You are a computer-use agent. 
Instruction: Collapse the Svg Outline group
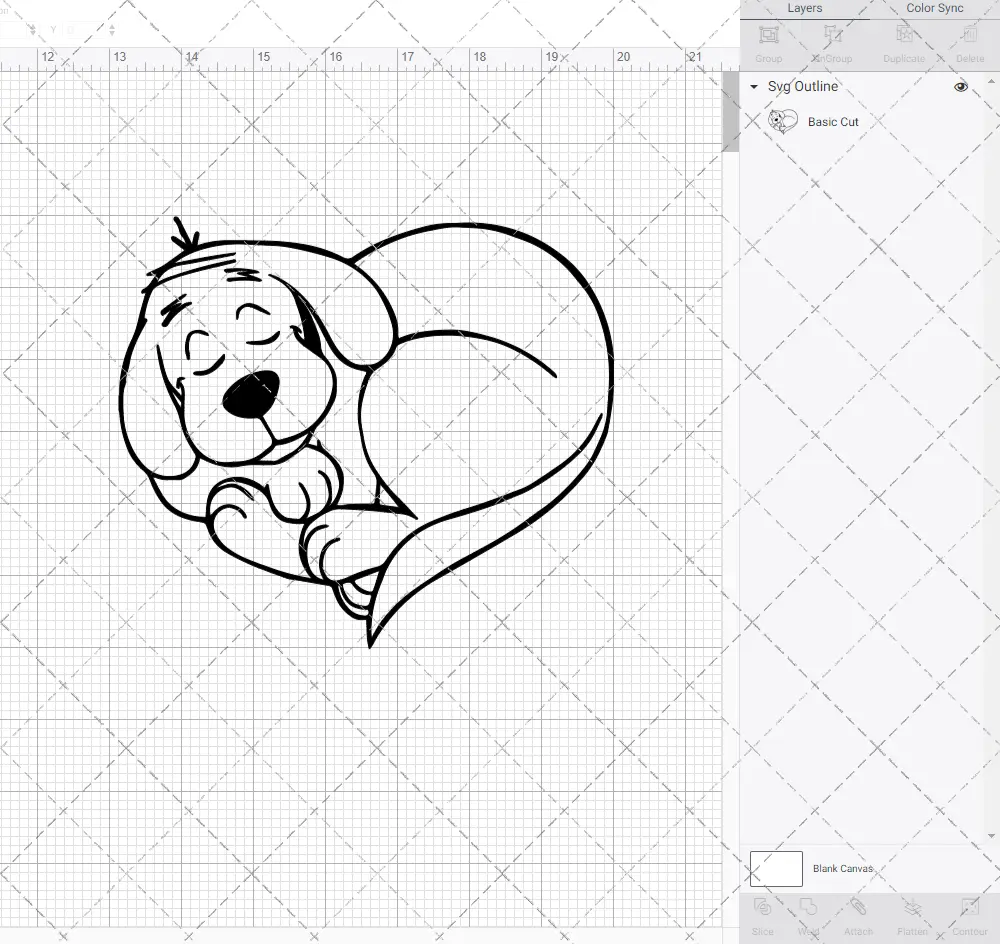pyautogui.click(x=753, y=87)
